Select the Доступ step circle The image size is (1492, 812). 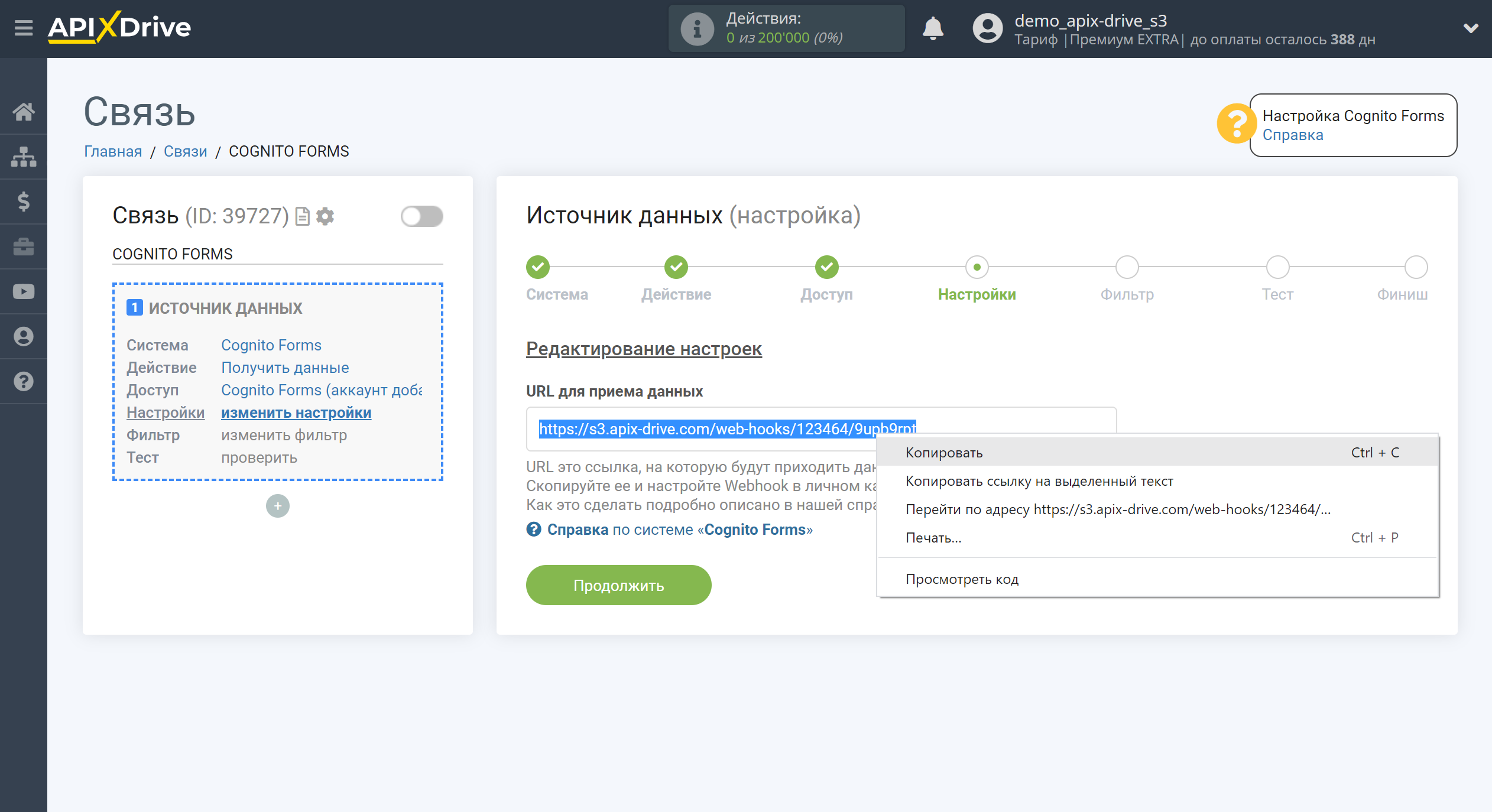coord(827,267)
